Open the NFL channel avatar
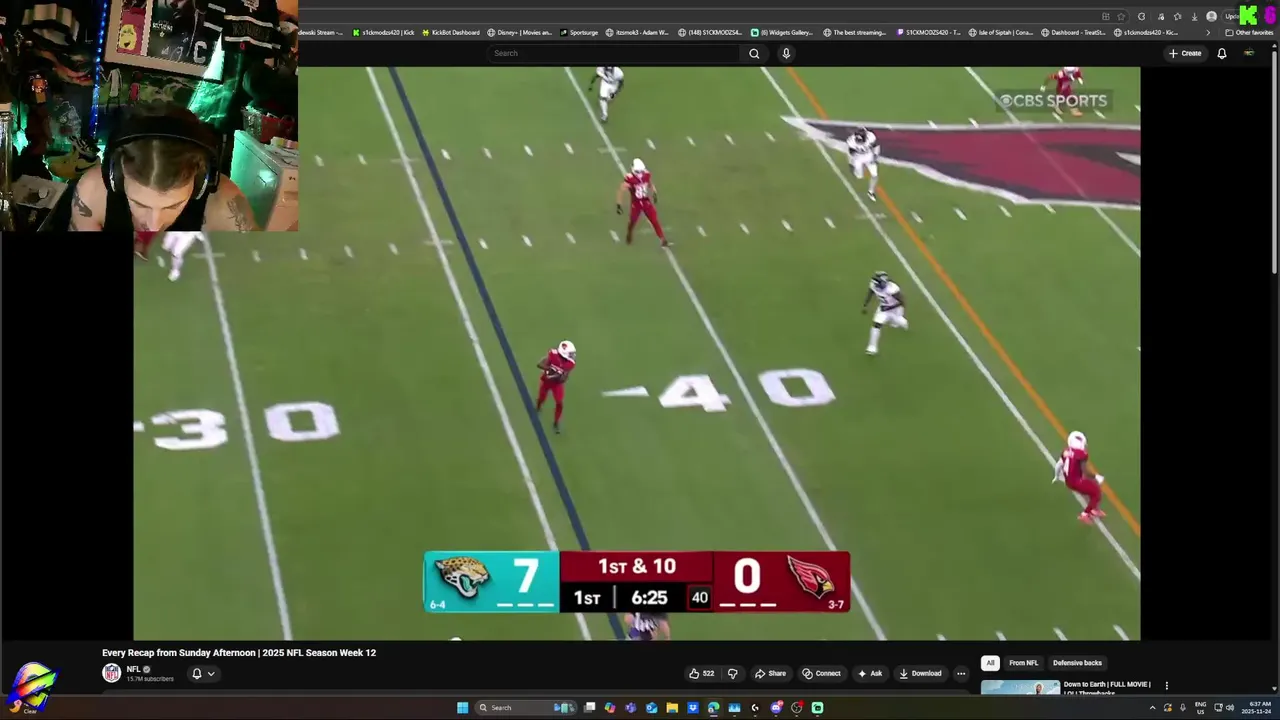This screenshot has width=1280, height=720. [112, 673]
